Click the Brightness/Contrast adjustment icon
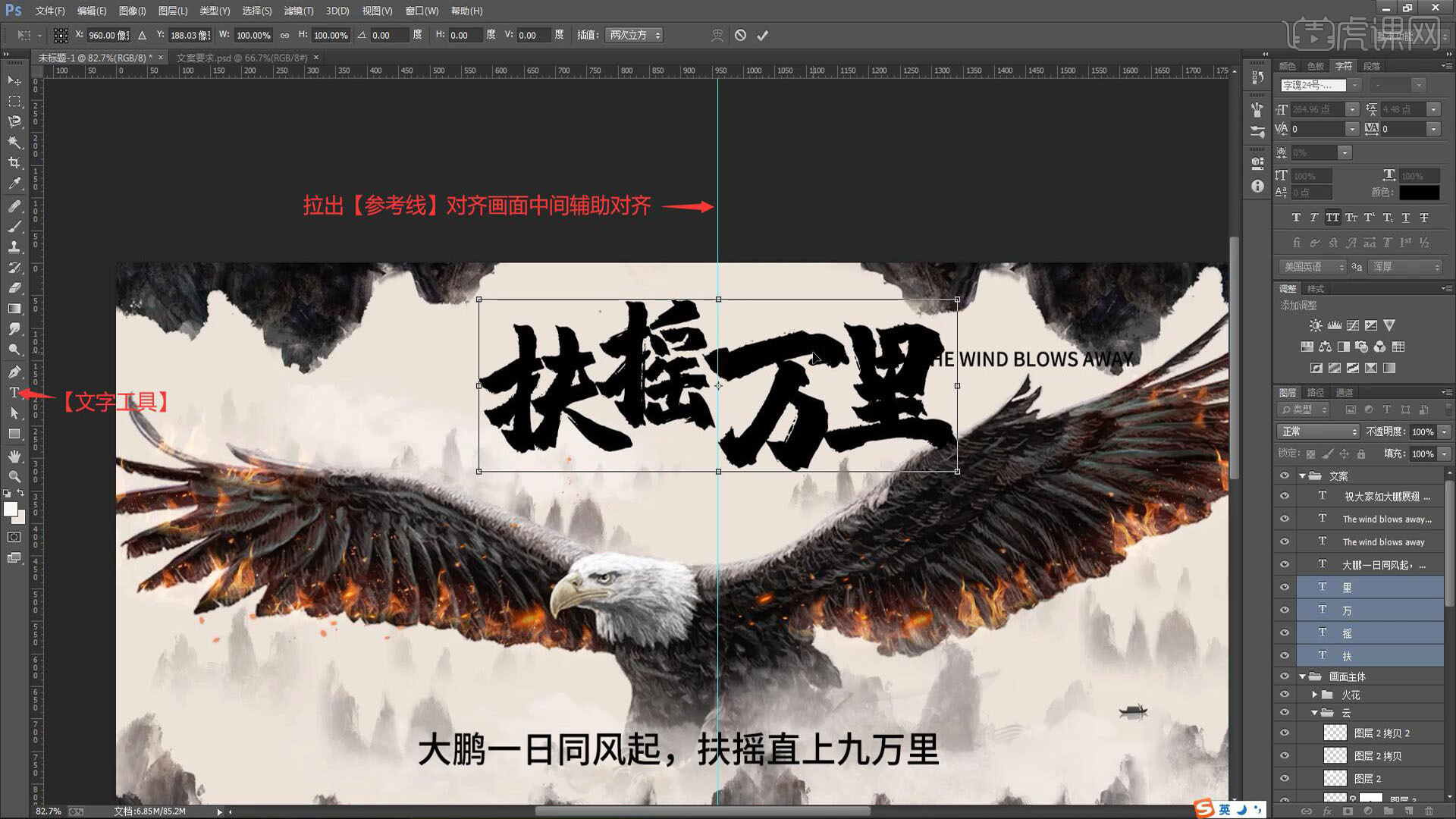Viewport: 1456px width, 819px height. point(1315,325)
